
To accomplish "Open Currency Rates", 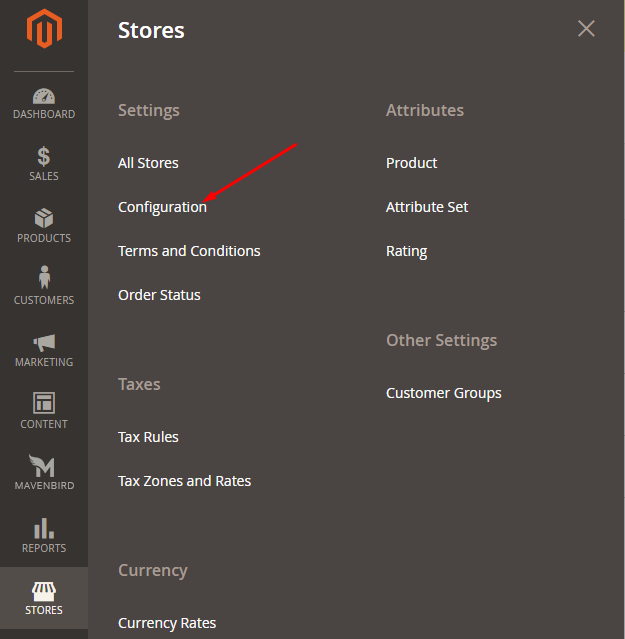I will click(x=167, y=623).
